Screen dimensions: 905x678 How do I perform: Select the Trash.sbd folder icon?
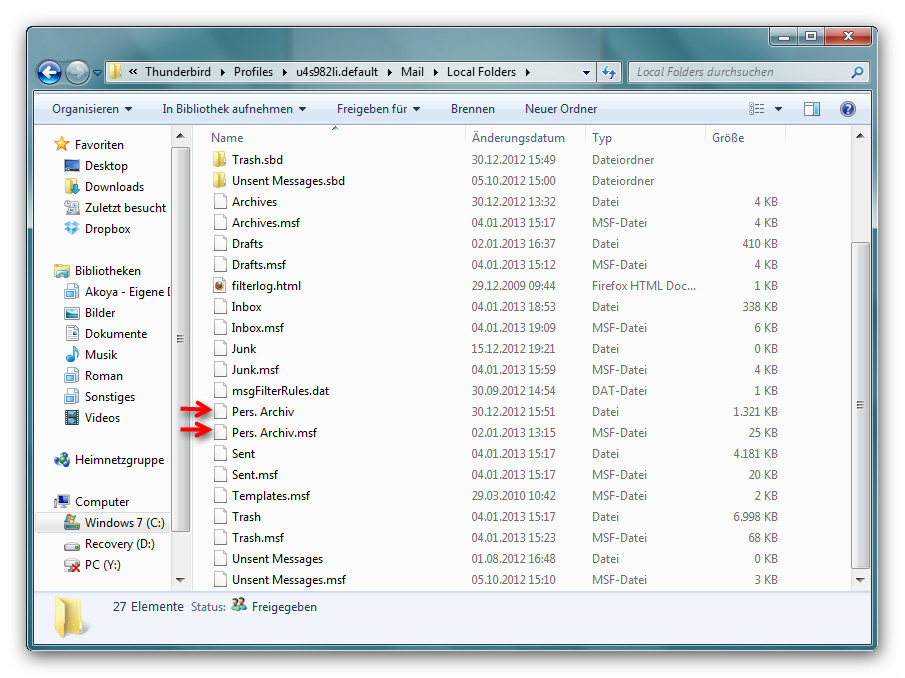pos(219,159)
